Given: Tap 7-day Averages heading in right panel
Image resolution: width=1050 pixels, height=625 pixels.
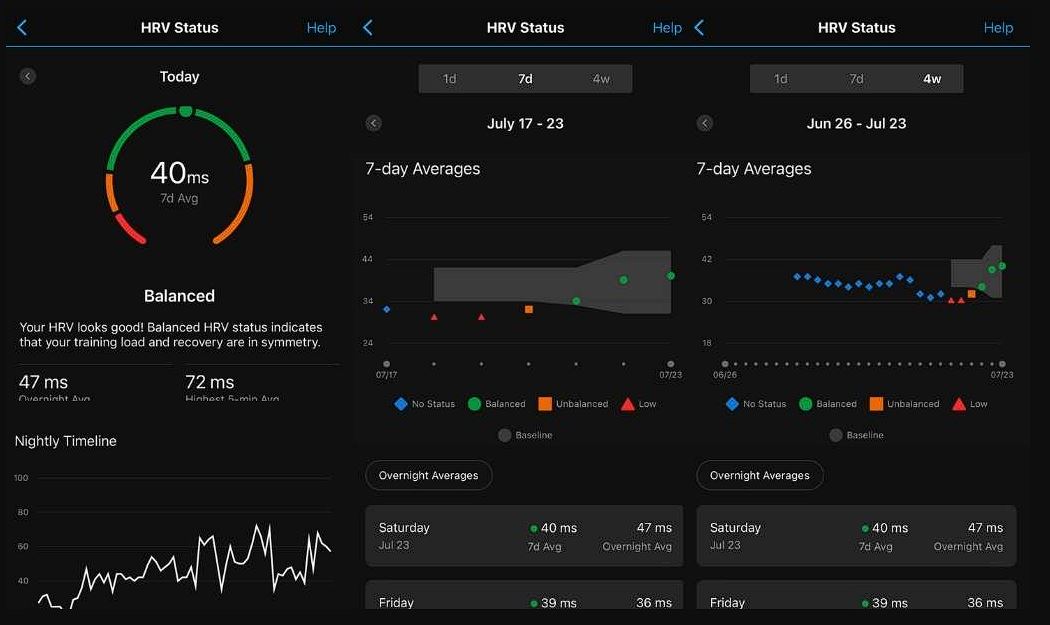Looking at the screenshot, I should 754,169.
